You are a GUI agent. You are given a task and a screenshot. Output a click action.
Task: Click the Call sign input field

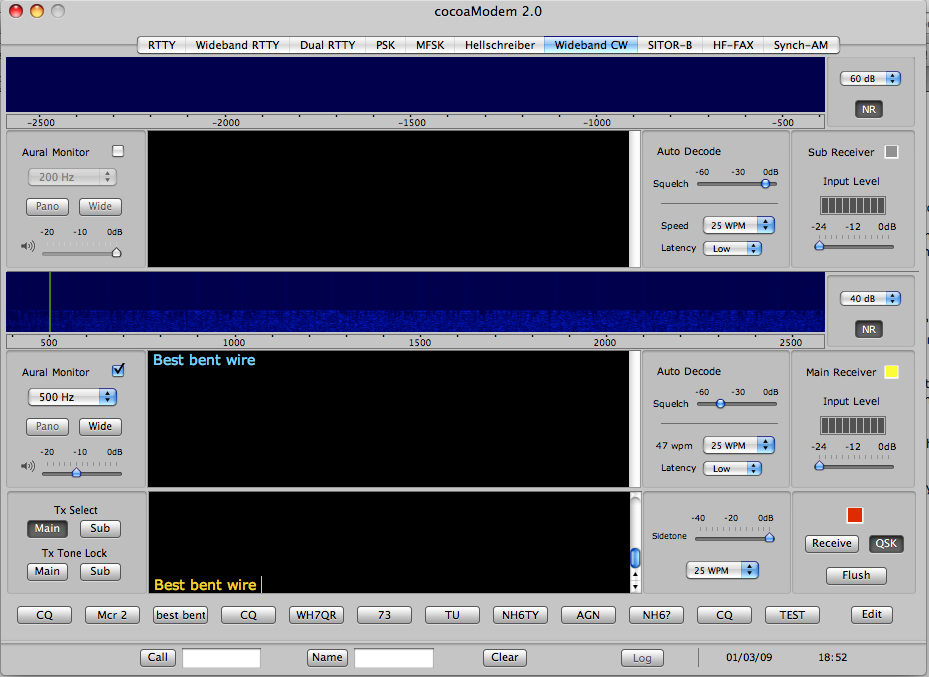point(222,658)
